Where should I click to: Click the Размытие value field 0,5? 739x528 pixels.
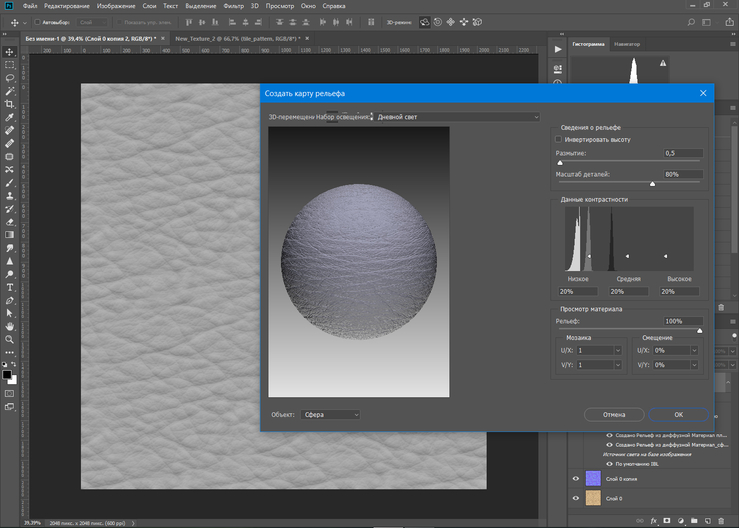pos(683,153)
